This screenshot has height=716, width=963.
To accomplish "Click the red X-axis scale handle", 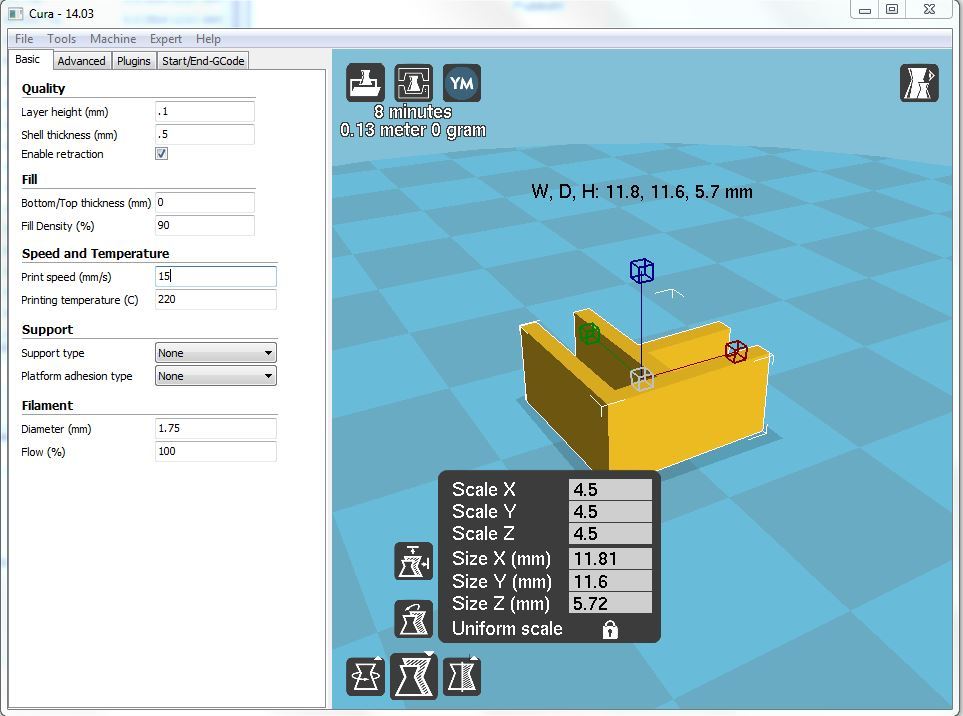I will (736, 352).
